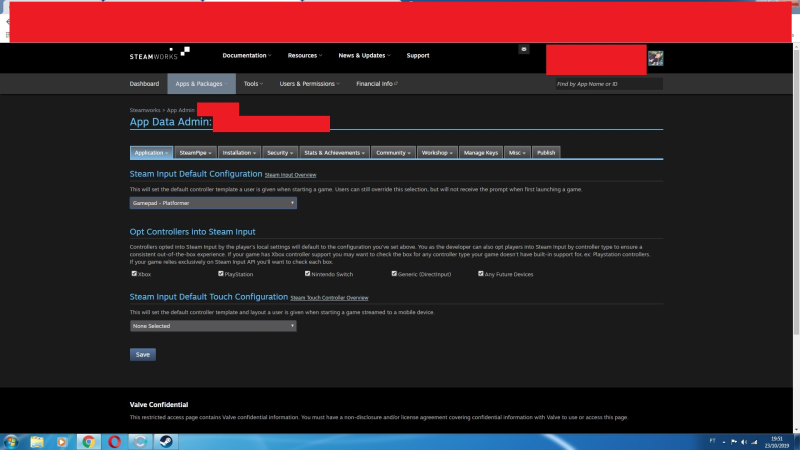Click the volume tray icon
The width and height of the screenshot is (800, 450).
(x=744, y=442)
